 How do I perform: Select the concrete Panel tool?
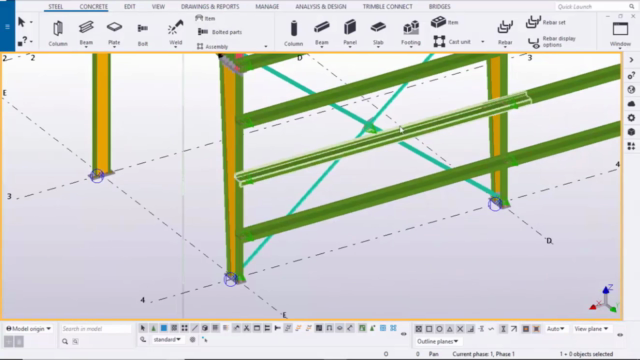350,32
